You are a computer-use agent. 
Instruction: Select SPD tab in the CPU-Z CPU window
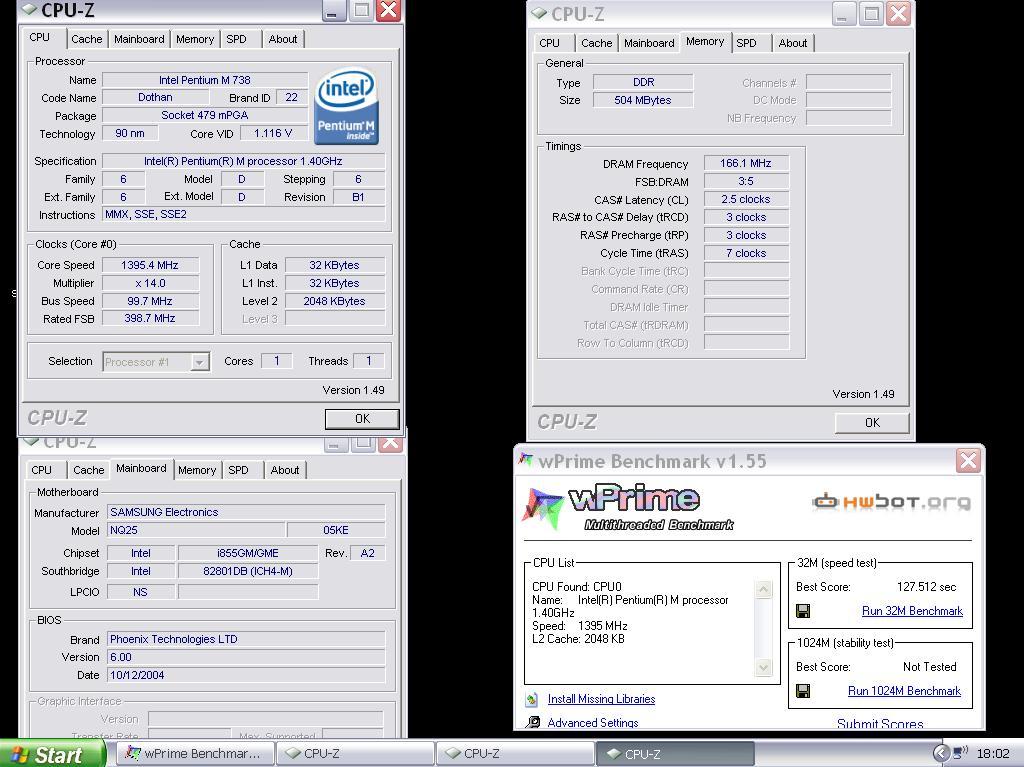[236, 39]
